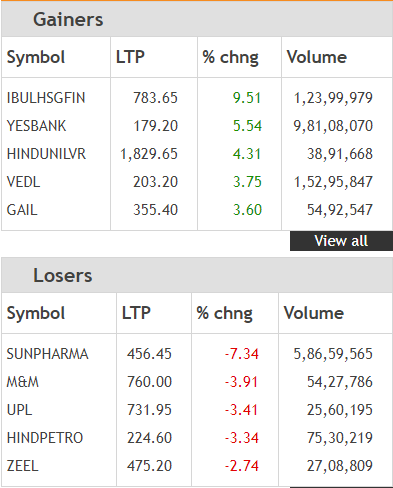
Task: Open the HINDUNILVR stock entry
Action: (46, 154)
